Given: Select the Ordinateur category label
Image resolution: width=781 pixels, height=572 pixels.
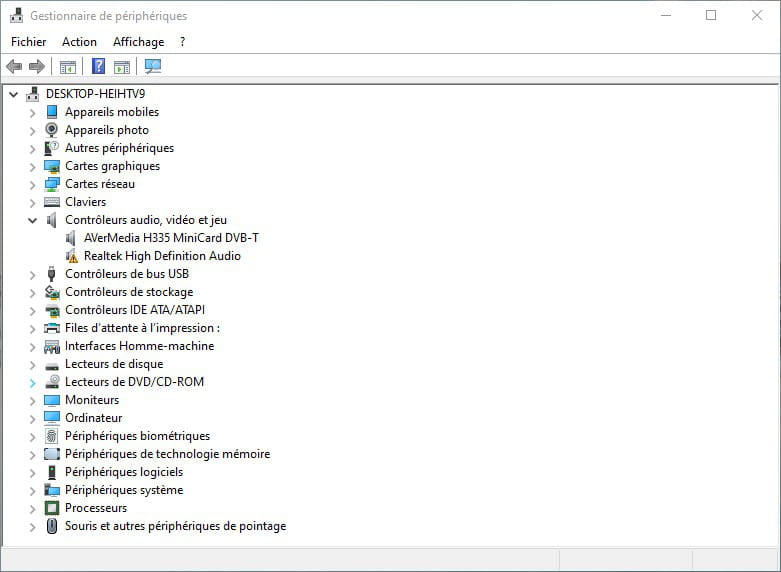Looking at the screenshot, I should 94,418.
